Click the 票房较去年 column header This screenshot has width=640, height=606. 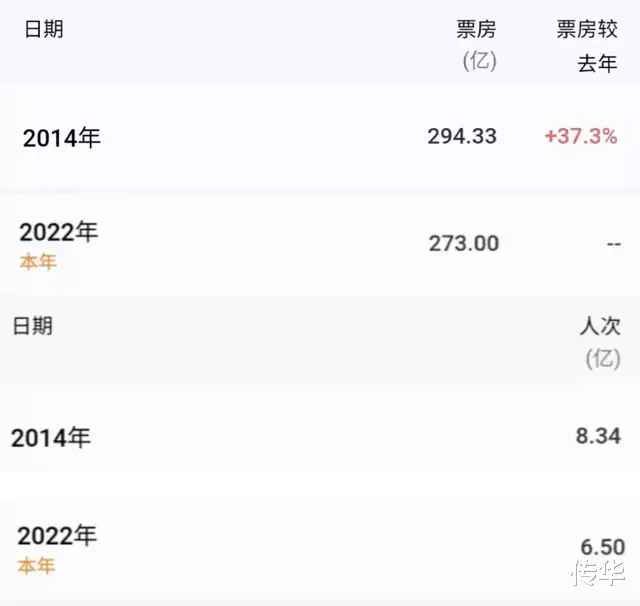587,46
